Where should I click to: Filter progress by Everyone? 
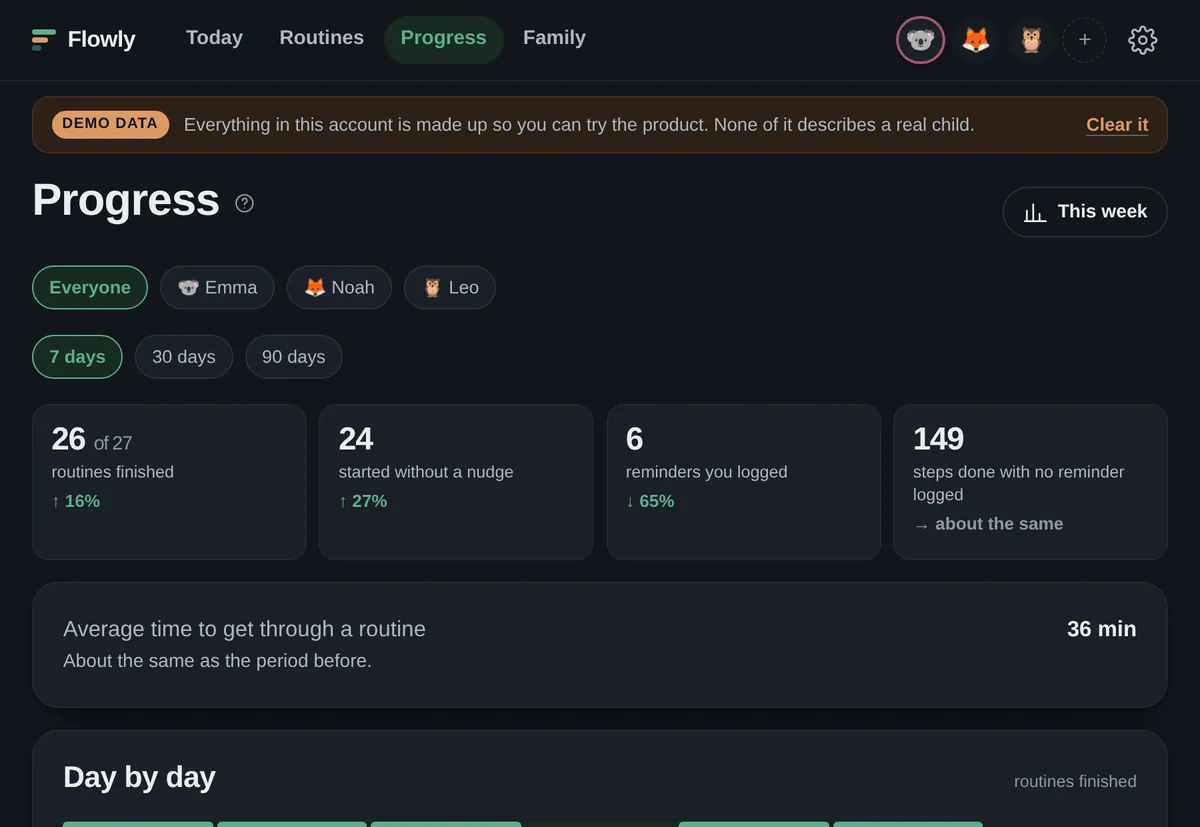pos(90,288)
